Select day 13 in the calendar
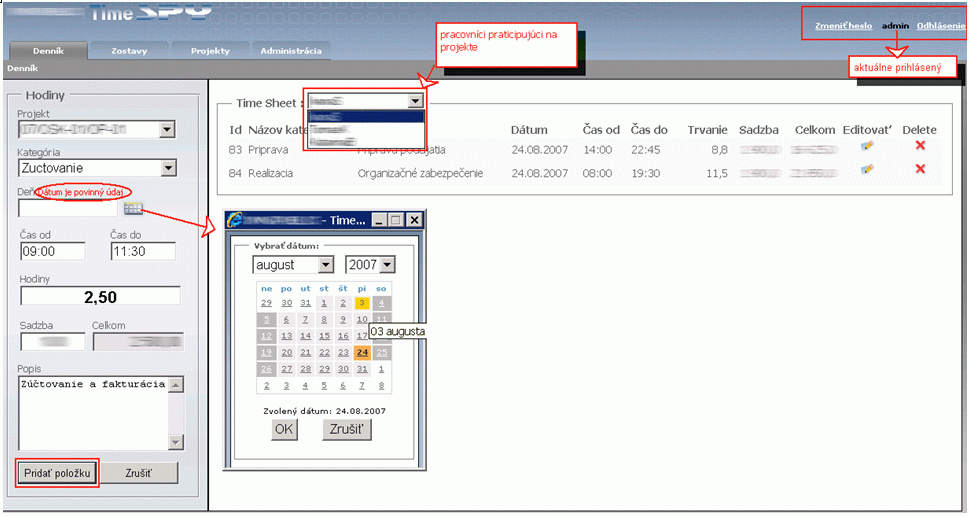Viewport: 969px width, 516px height. (x=286, y=336)
